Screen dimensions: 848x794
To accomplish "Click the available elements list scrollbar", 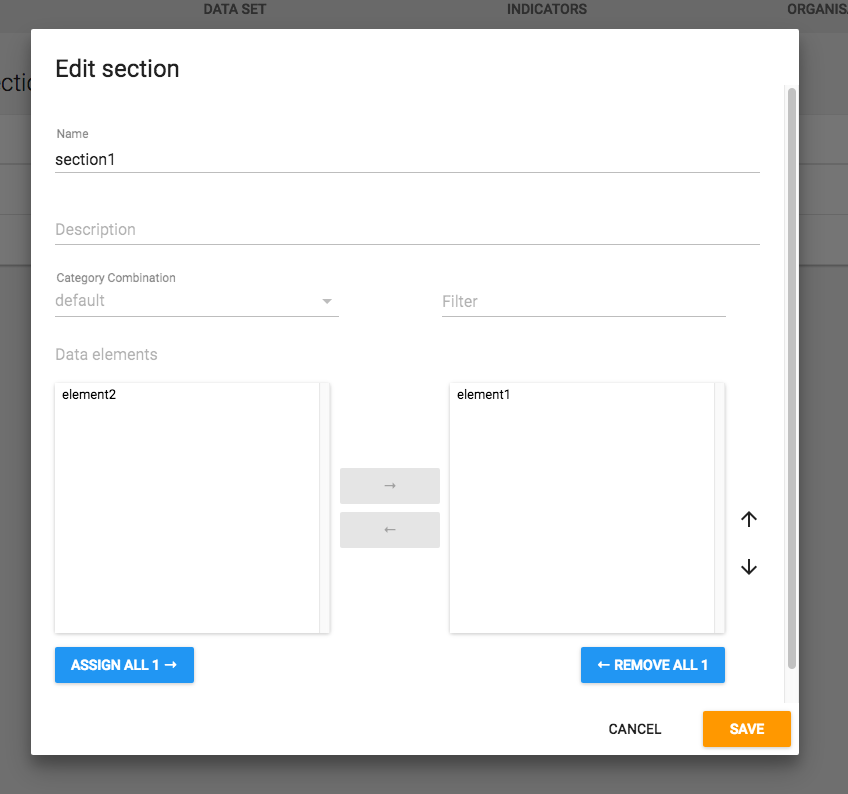I will point(324,507).
